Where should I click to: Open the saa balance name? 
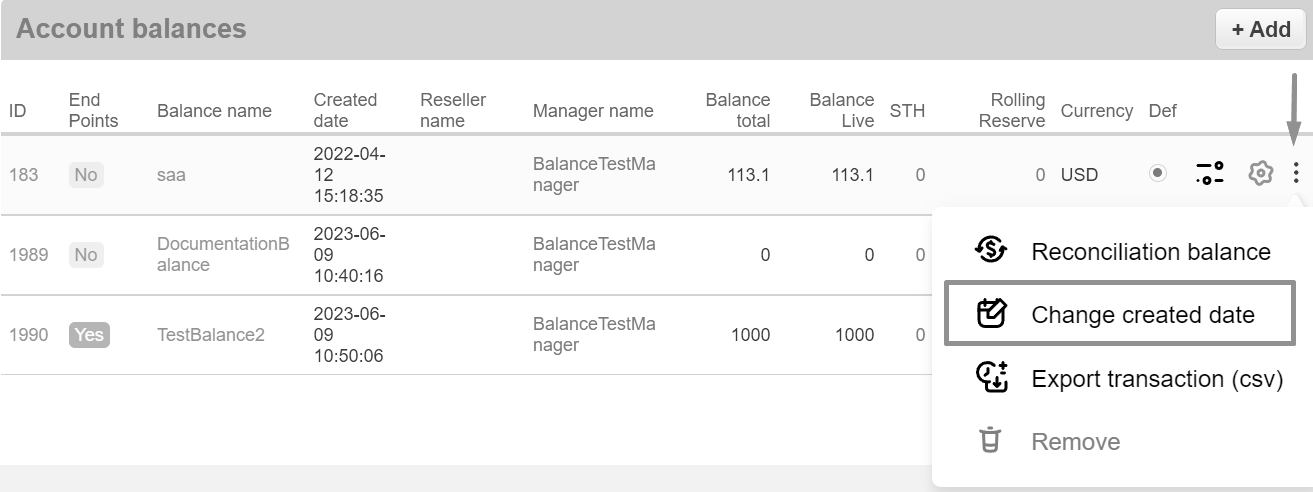[x=171, y=175]
